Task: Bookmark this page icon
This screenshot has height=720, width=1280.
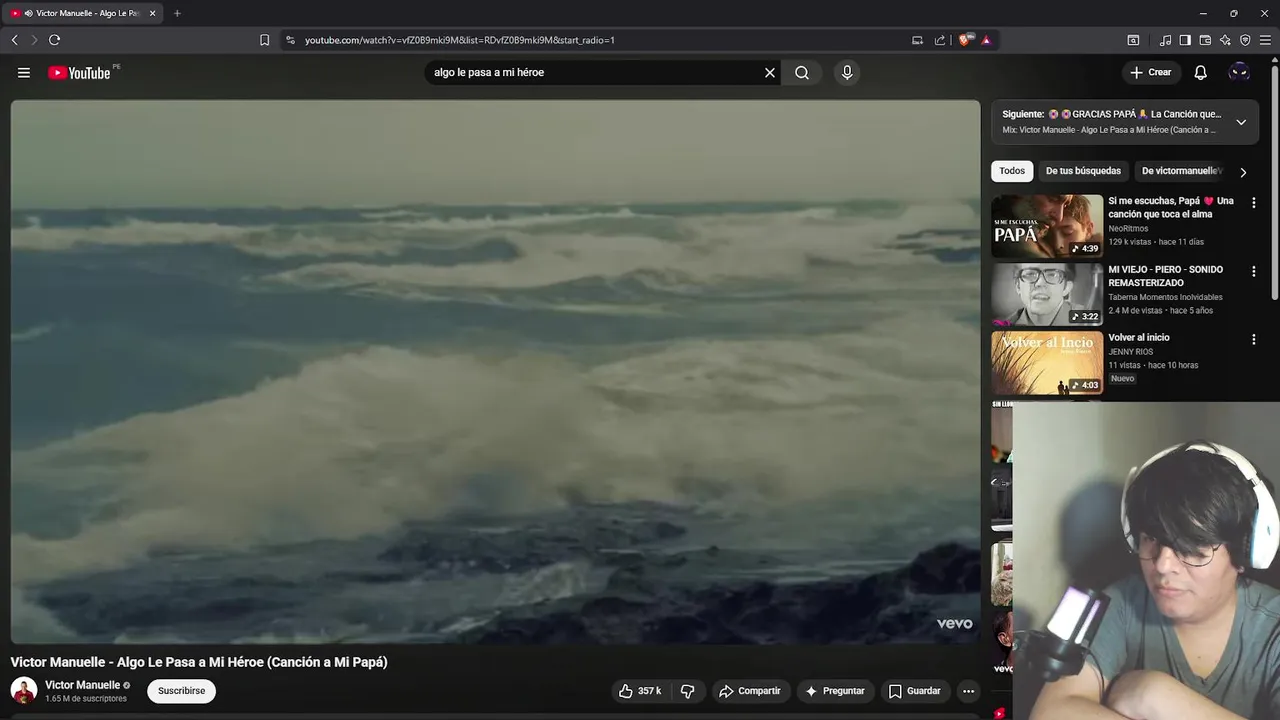Action: (264, 40)
